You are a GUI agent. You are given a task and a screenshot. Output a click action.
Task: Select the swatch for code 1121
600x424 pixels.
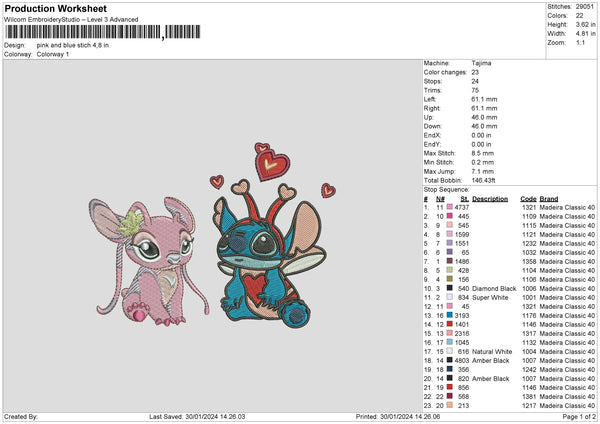click(x=450, y=234)
